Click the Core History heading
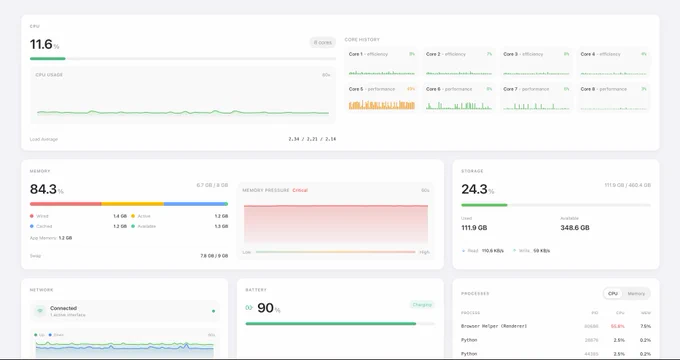The height and width of the screenshot is (360, 680). coord(362,39)
